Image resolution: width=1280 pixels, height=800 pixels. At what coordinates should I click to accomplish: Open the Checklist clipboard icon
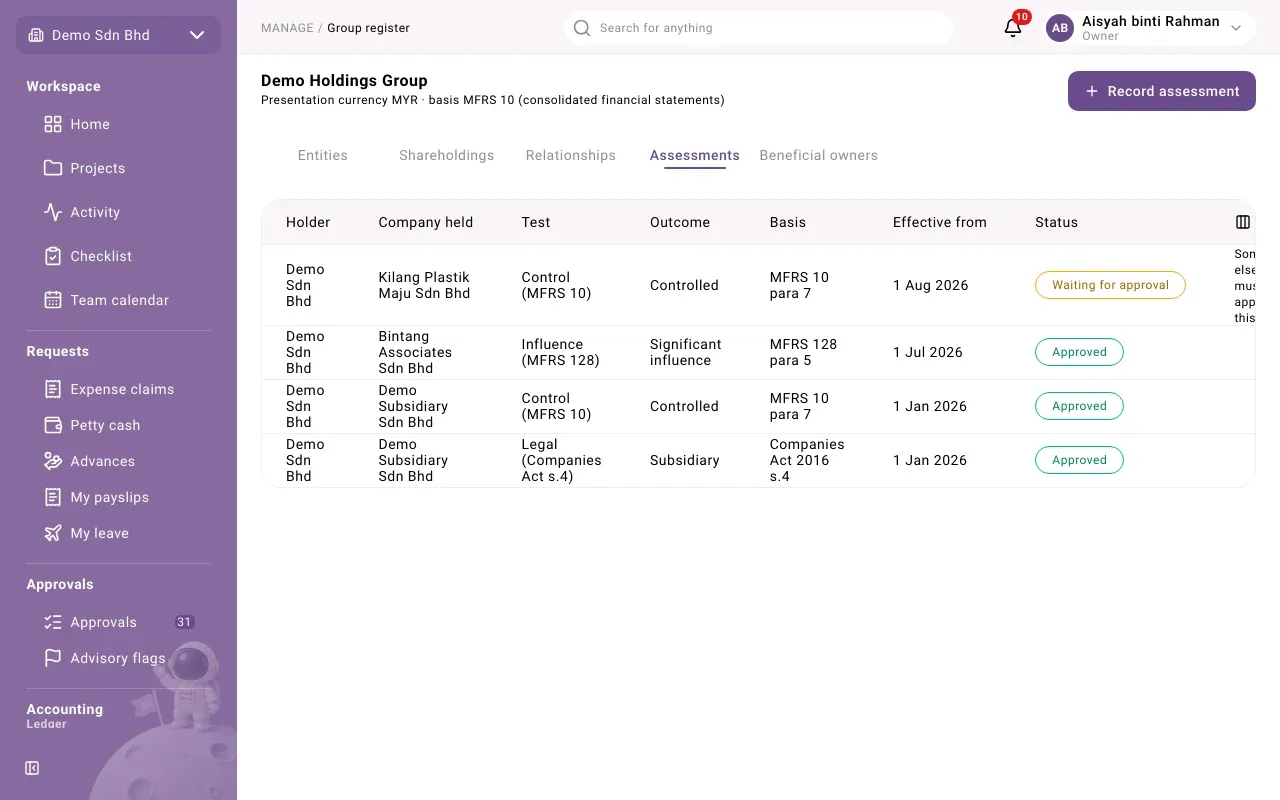(53, 256)
